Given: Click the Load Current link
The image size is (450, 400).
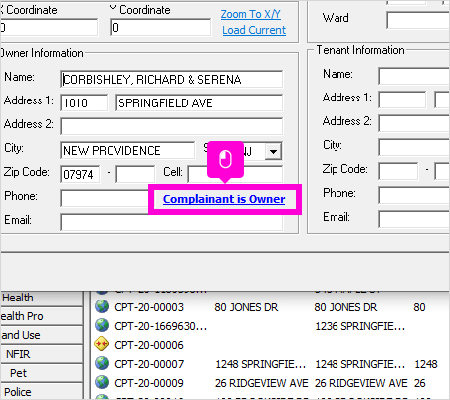Looking at the screenshot, I should [254, 30].
